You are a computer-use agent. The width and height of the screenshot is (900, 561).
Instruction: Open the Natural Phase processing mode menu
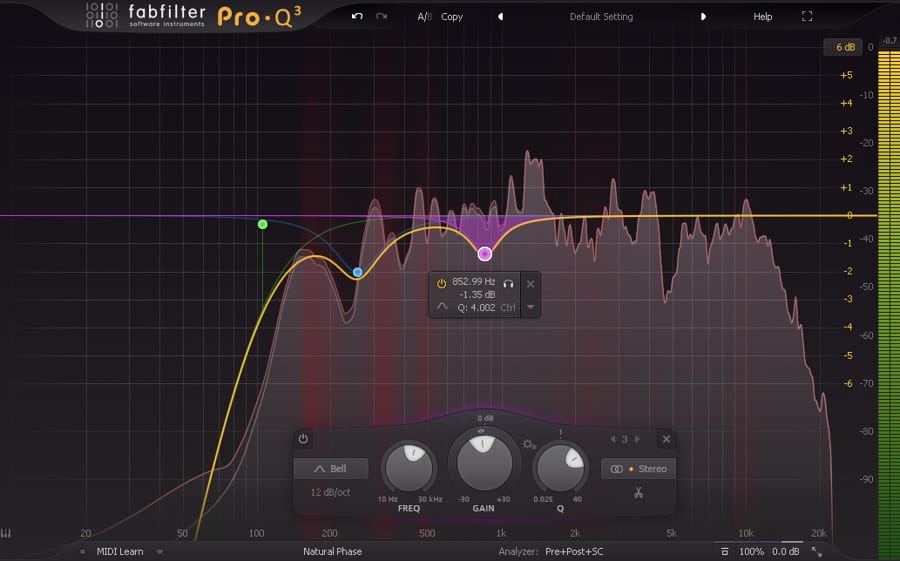pos(332,552)
